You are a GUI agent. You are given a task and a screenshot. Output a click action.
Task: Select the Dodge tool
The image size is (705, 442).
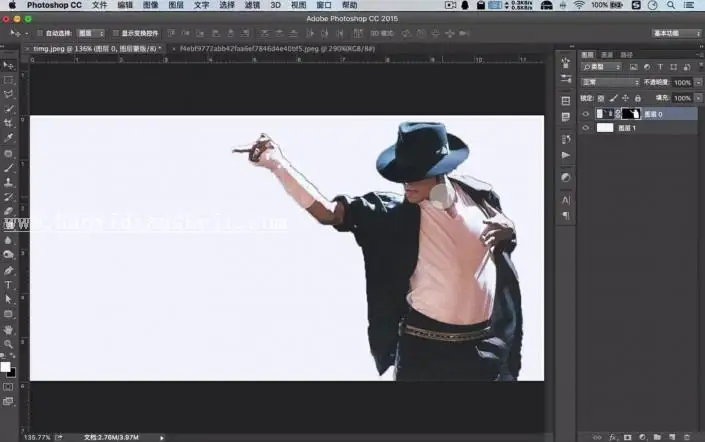[x=8, y=254]
